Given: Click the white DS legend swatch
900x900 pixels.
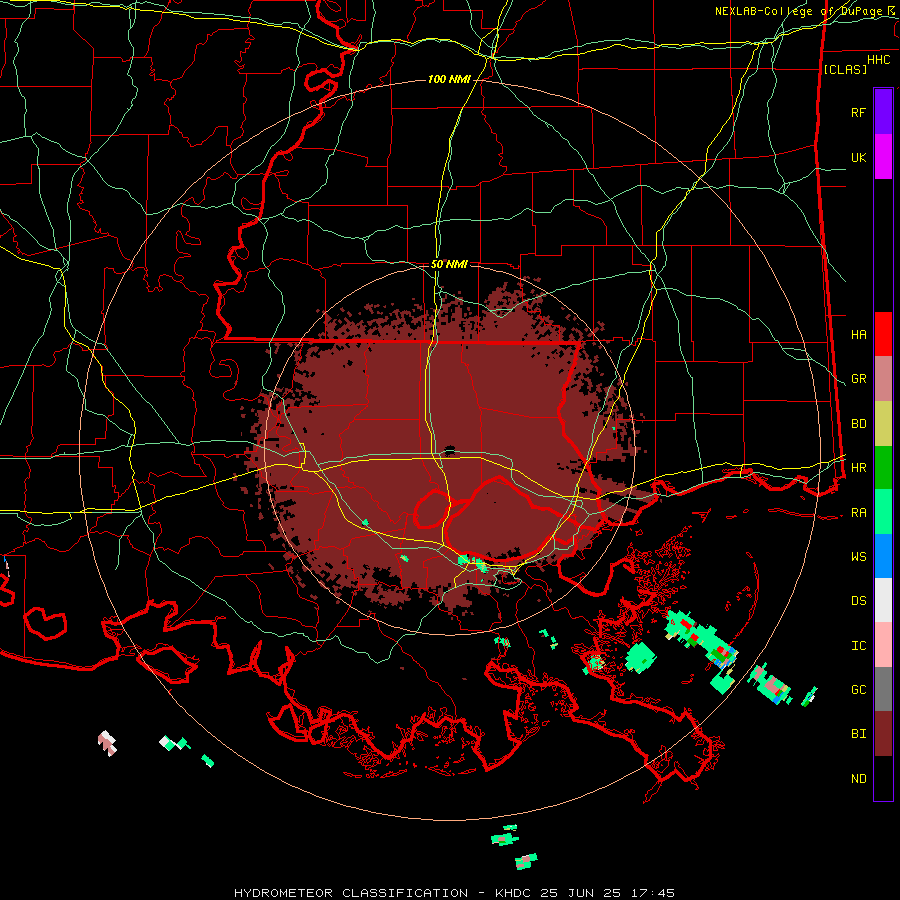Looking at the screenshot, I should tap(883, 600).
